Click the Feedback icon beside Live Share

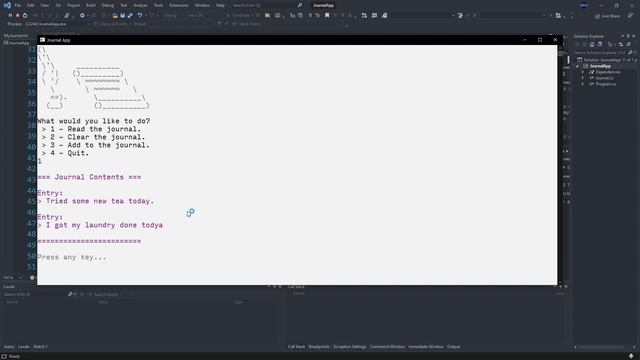pos(630,16)
